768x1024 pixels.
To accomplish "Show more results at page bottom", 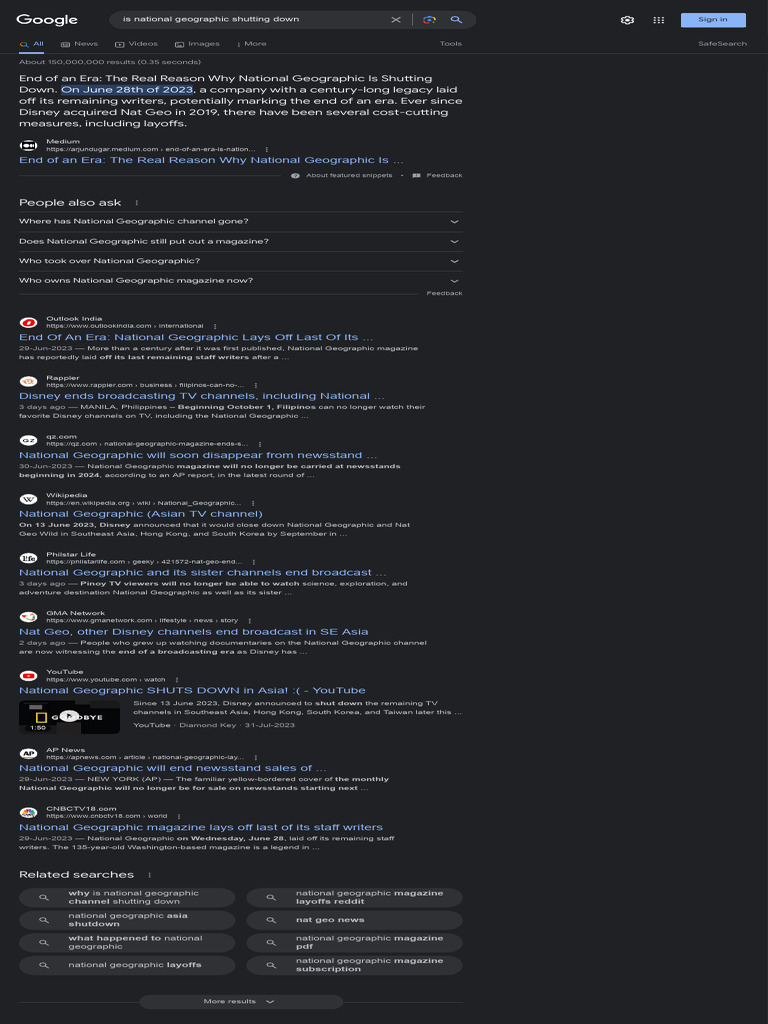I will pyautogui.click(x=240, y=1001).
